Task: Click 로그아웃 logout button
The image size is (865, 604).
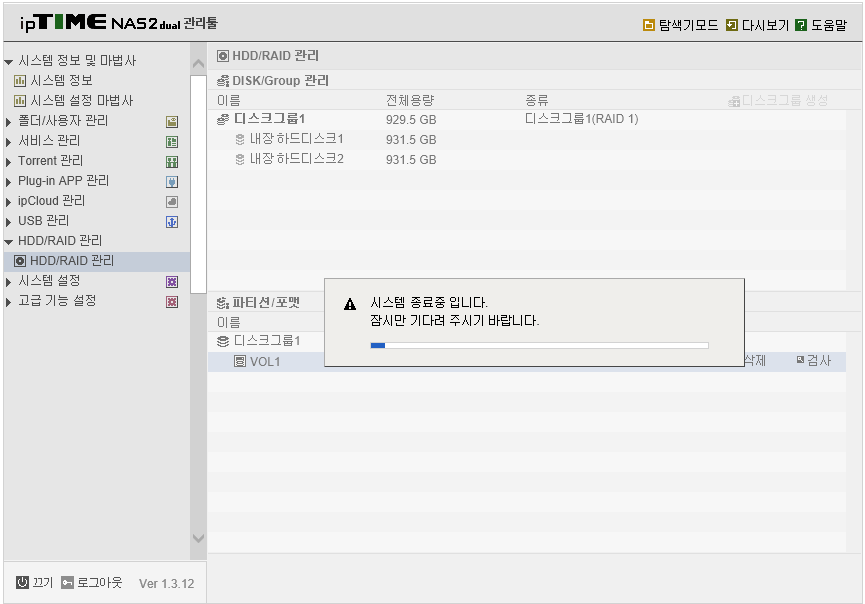Action: (99, 582)
